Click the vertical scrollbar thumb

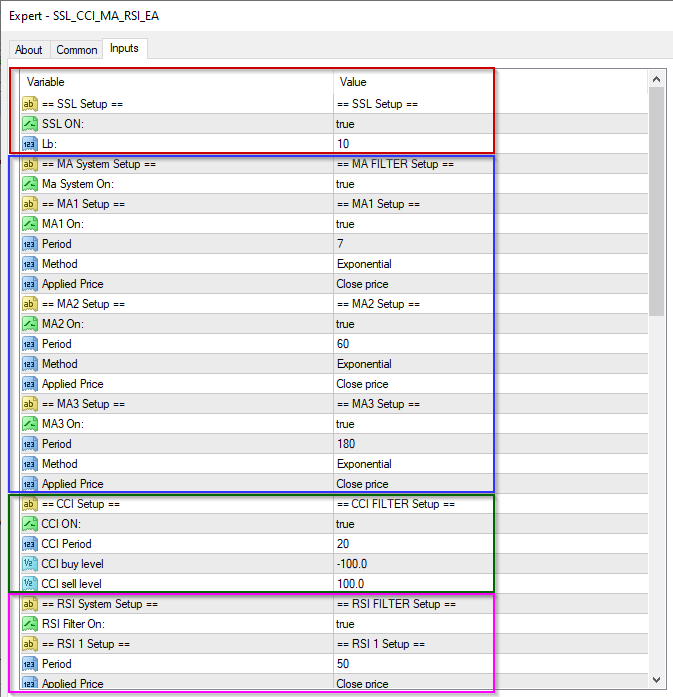(x=657, y=201)
